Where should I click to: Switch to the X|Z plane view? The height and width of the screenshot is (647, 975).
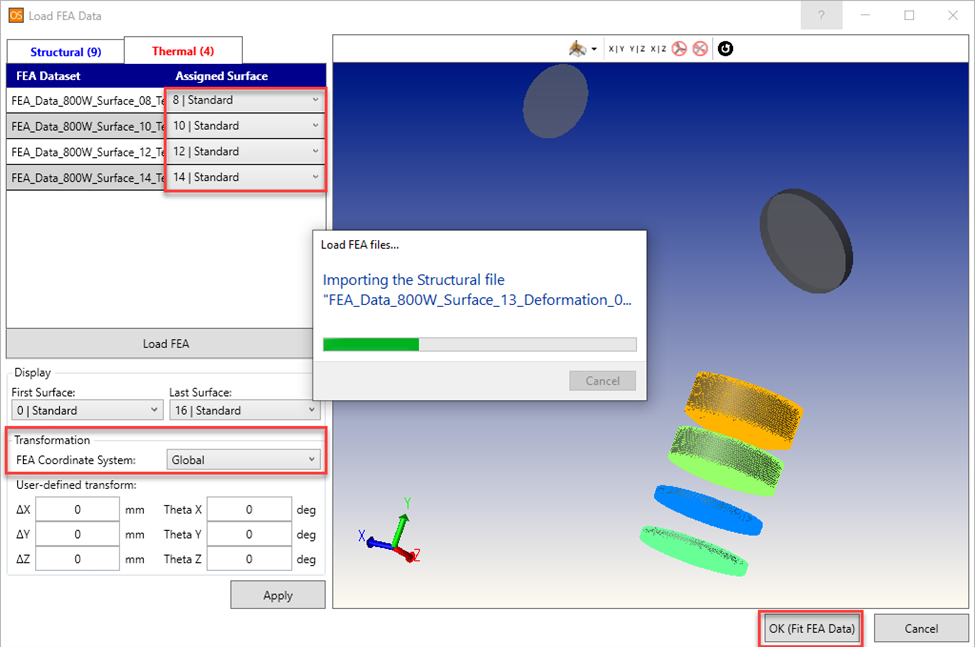(x=658, y=49)
